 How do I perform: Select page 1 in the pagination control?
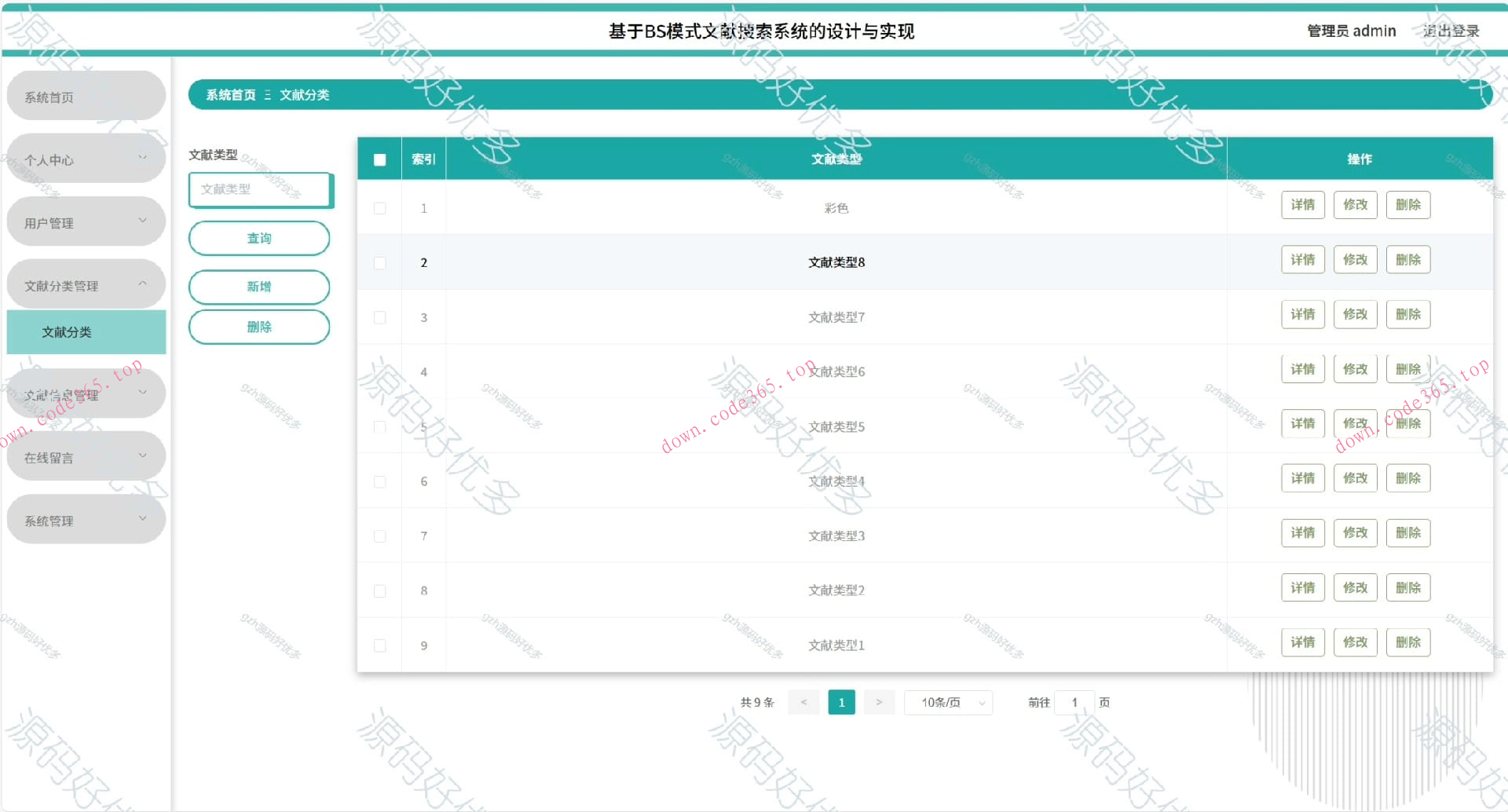click(x=841, y=702)
